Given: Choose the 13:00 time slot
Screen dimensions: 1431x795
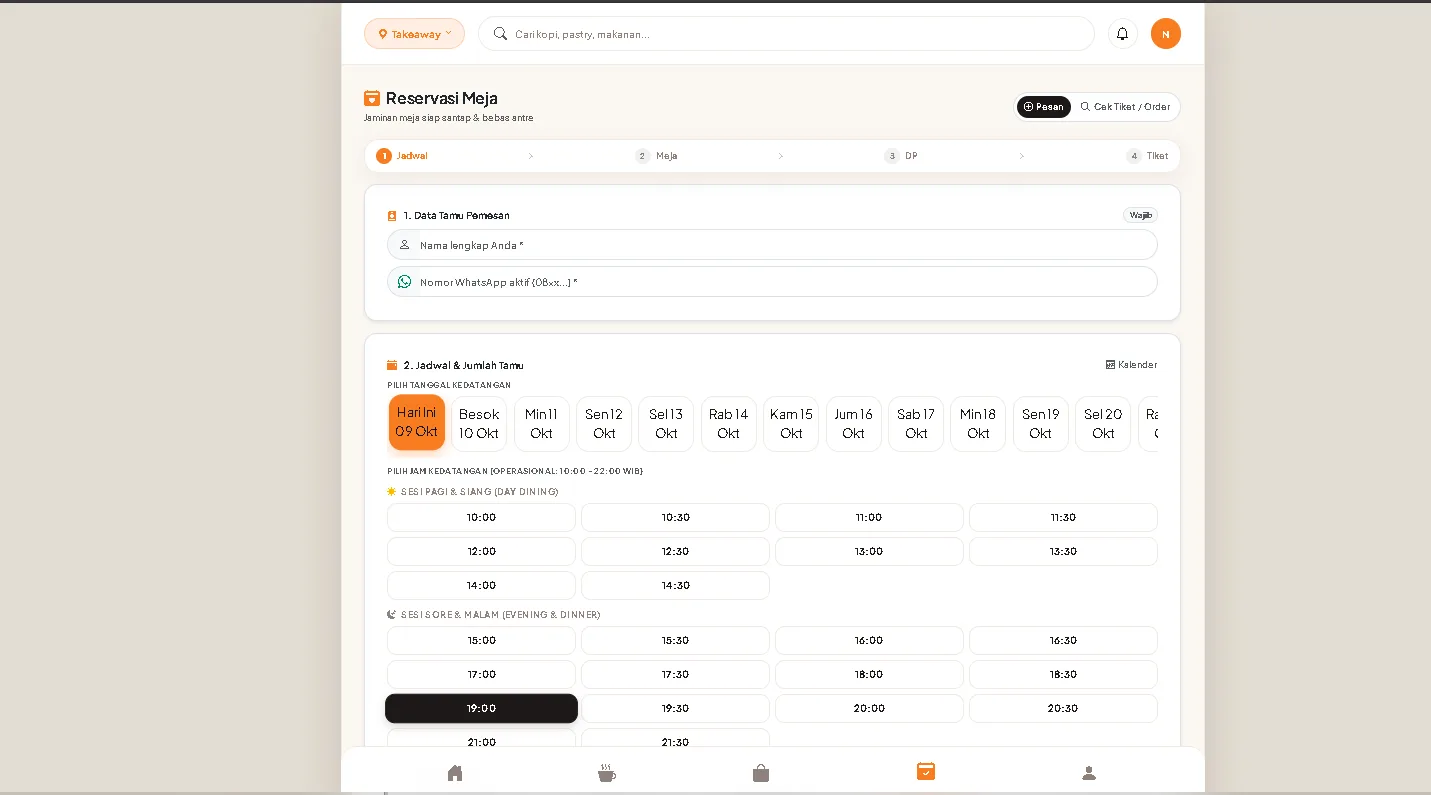Looking at the screenshot, I should [869, 551].
